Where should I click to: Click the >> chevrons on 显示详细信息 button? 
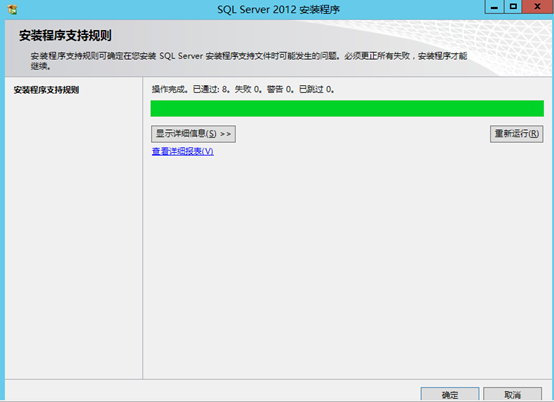coord(225,134)
